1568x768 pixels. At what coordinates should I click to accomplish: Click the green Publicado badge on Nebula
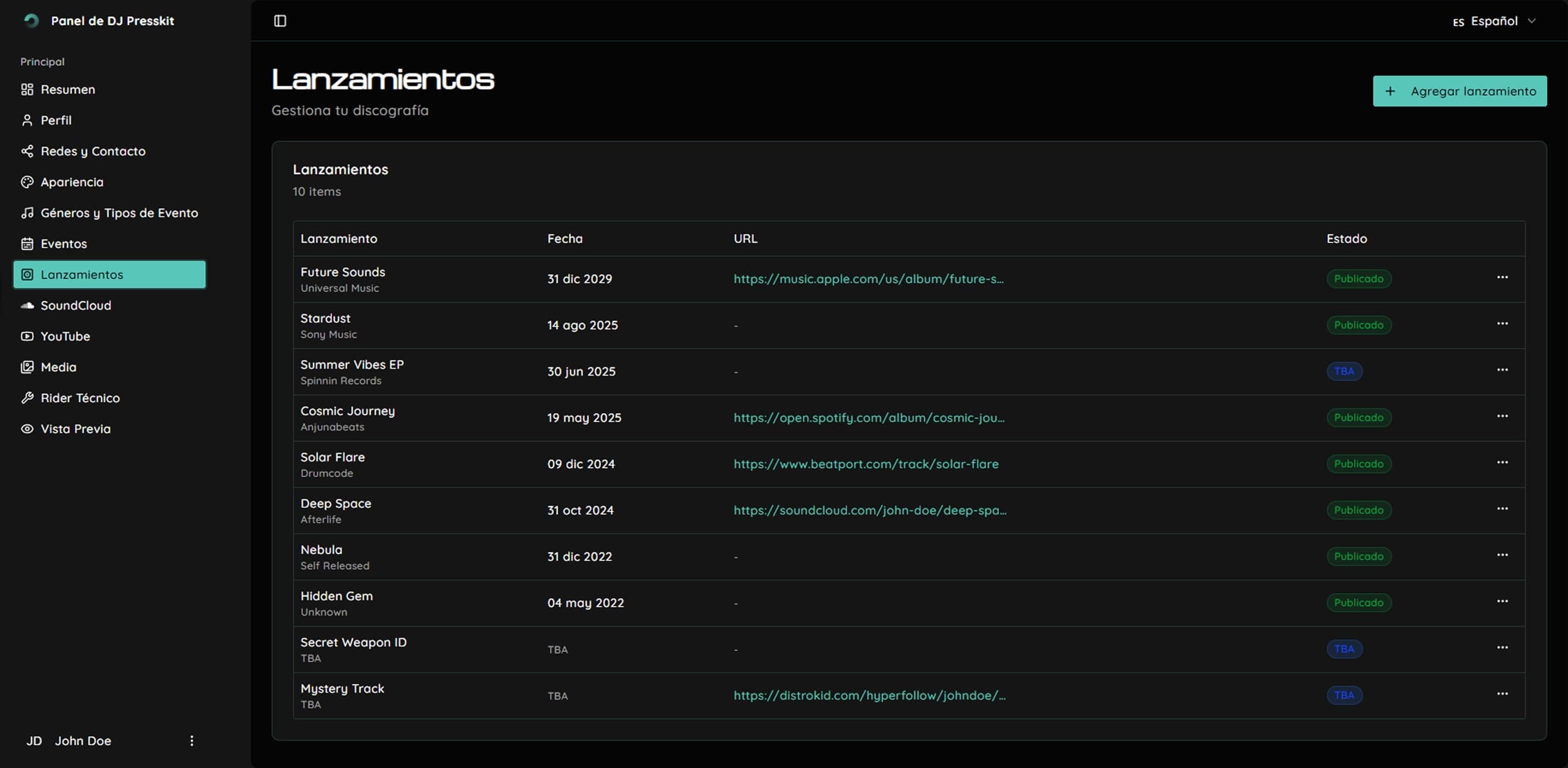click(1358, 556)
